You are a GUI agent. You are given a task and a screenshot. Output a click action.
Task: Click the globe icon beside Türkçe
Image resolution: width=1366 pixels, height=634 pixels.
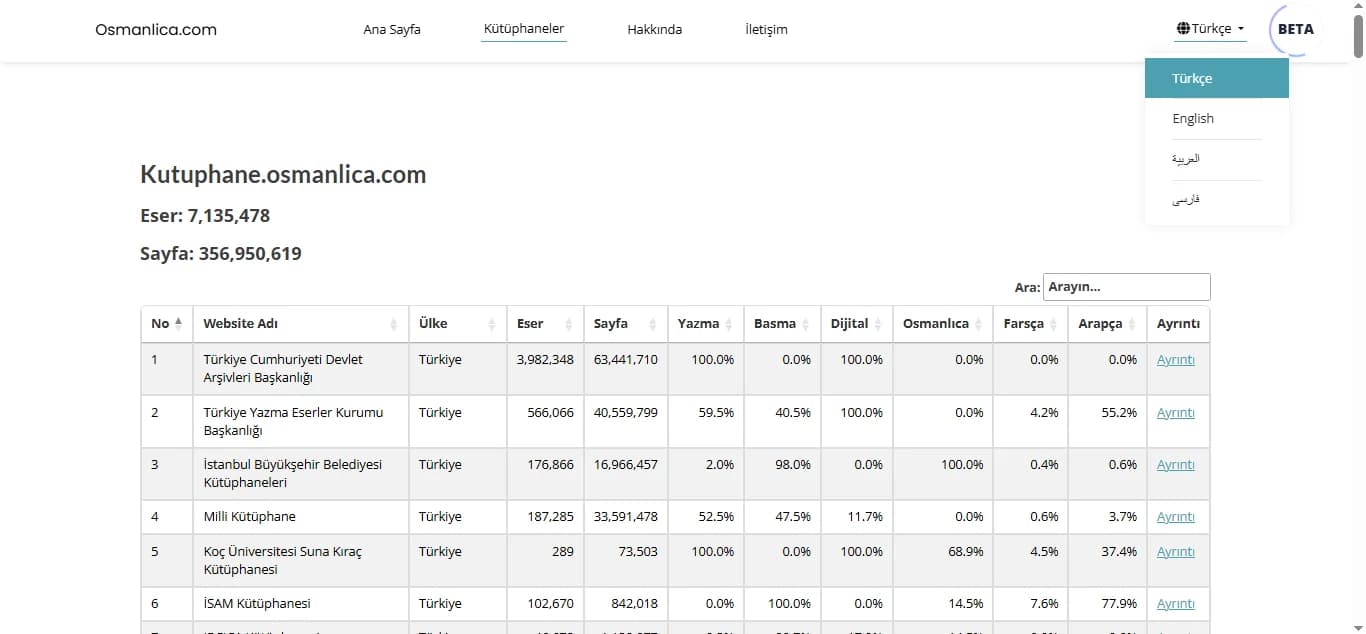(1183, 29)
